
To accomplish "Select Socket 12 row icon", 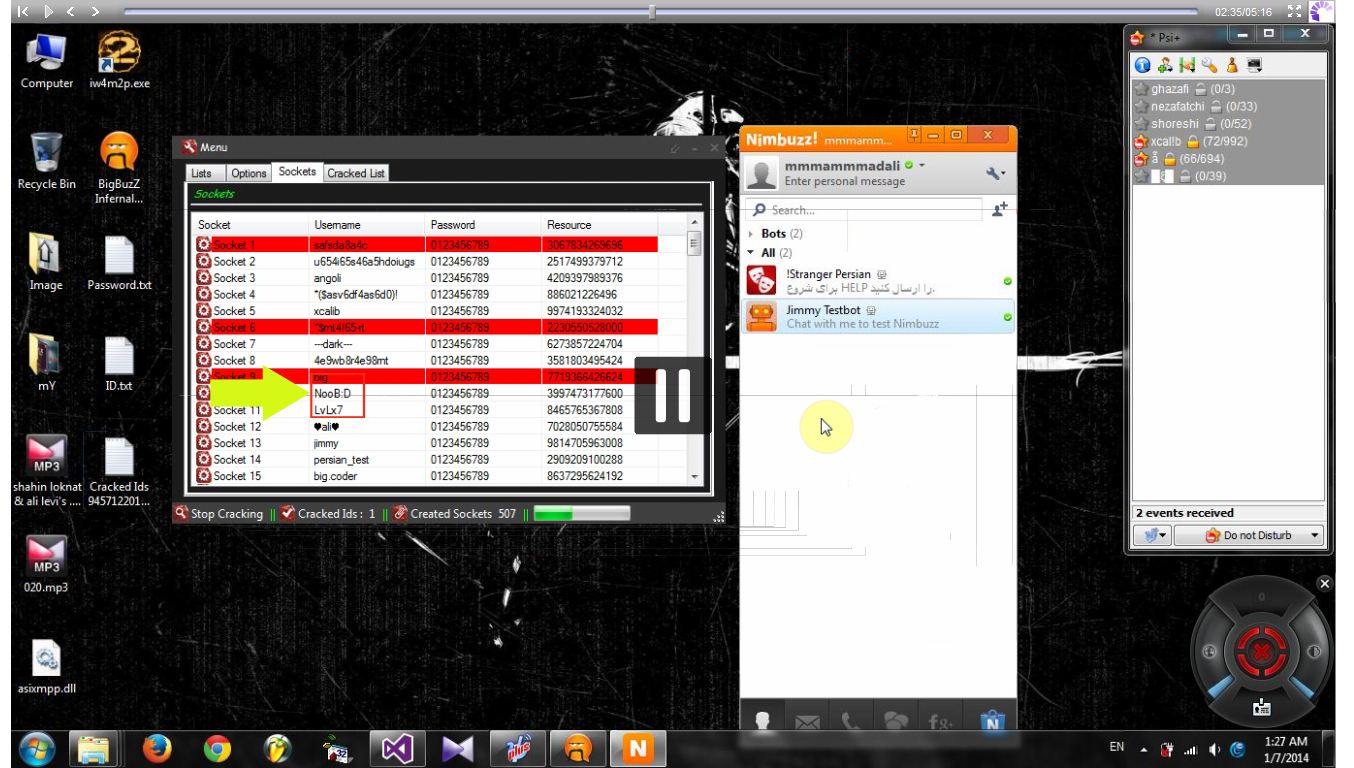I will click(x=203, y=427).
